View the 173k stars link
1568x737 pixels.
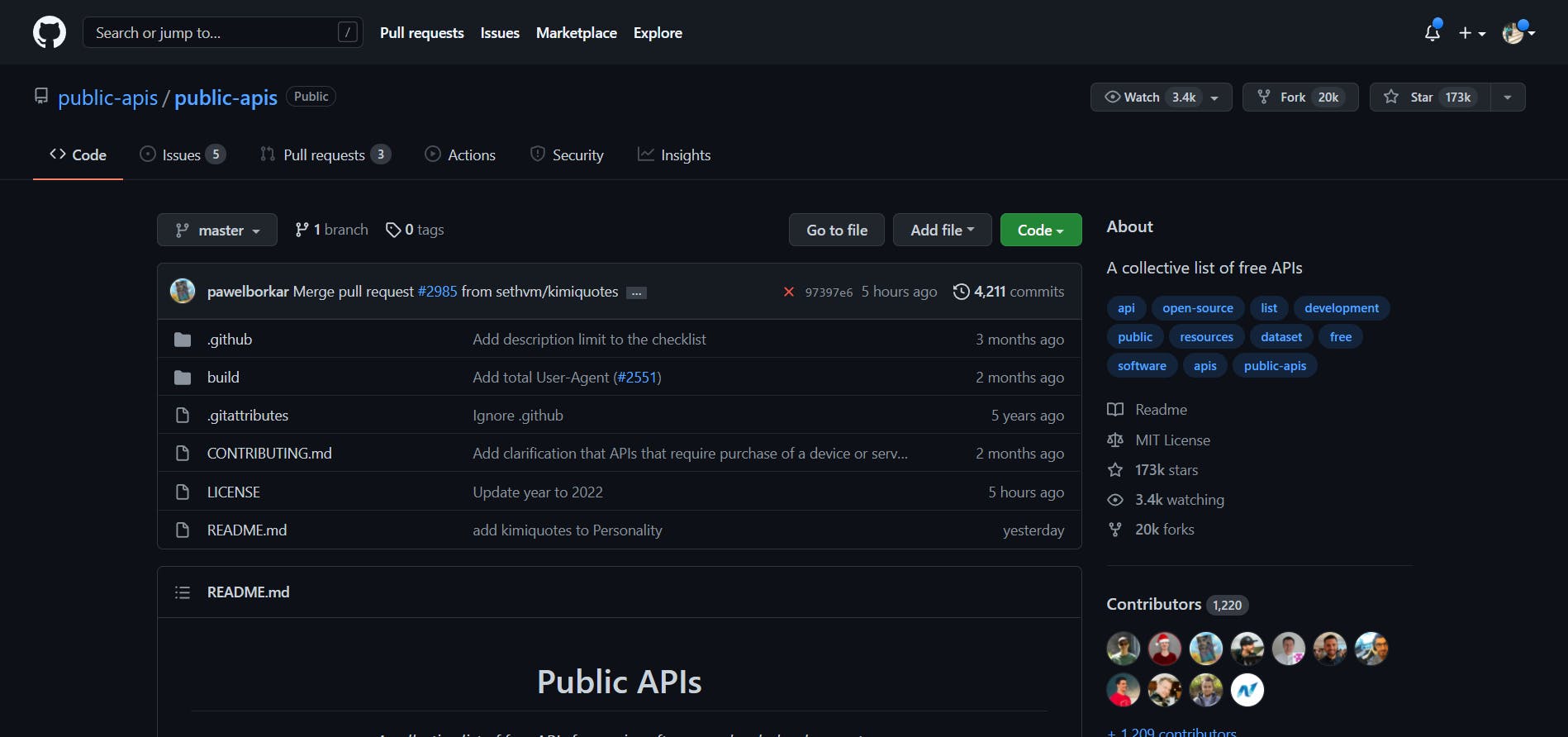click(x=1152, y=470)
